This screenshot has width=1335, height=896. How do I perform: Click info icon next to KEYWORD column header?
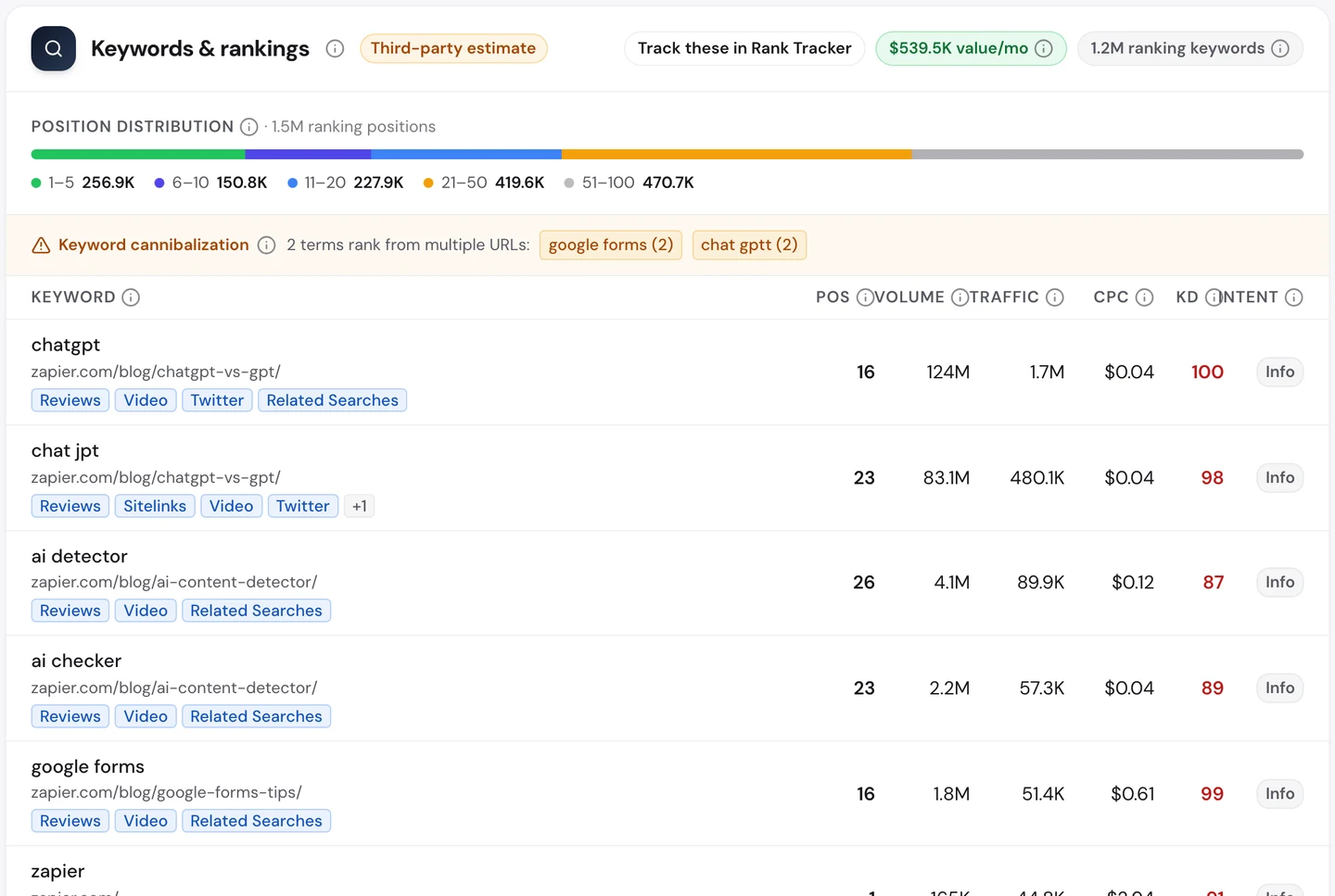131,297
